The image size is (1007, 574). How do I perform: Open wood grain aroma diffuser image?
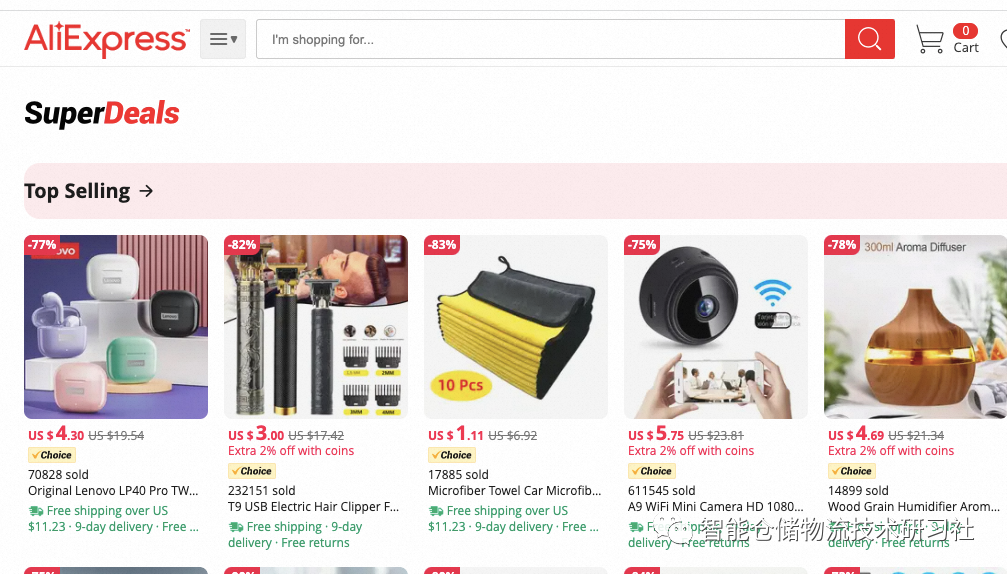(916, 327)
